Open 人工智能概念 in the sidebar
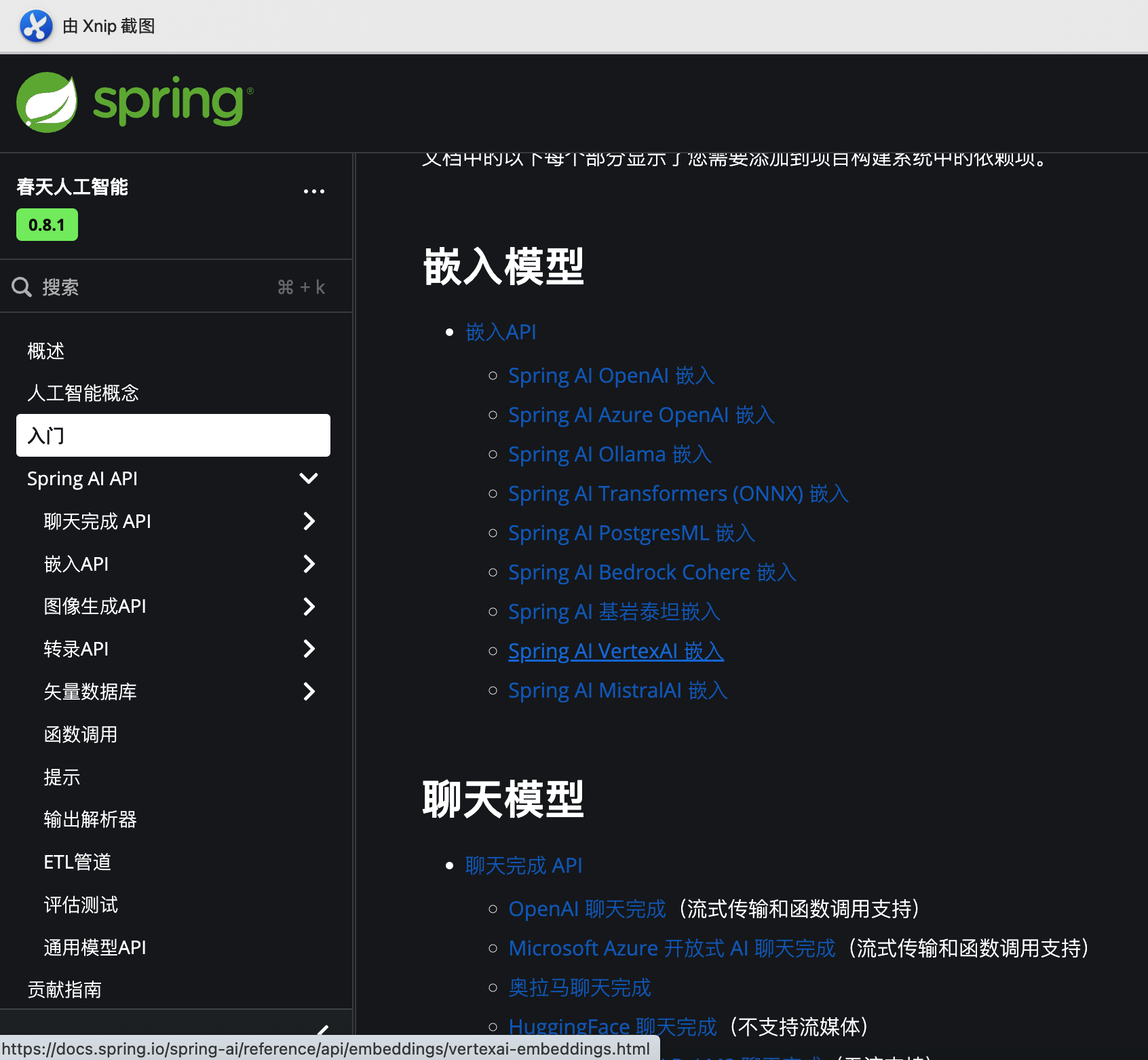This screenshot has width=1148, height=1060. (83, 393)
